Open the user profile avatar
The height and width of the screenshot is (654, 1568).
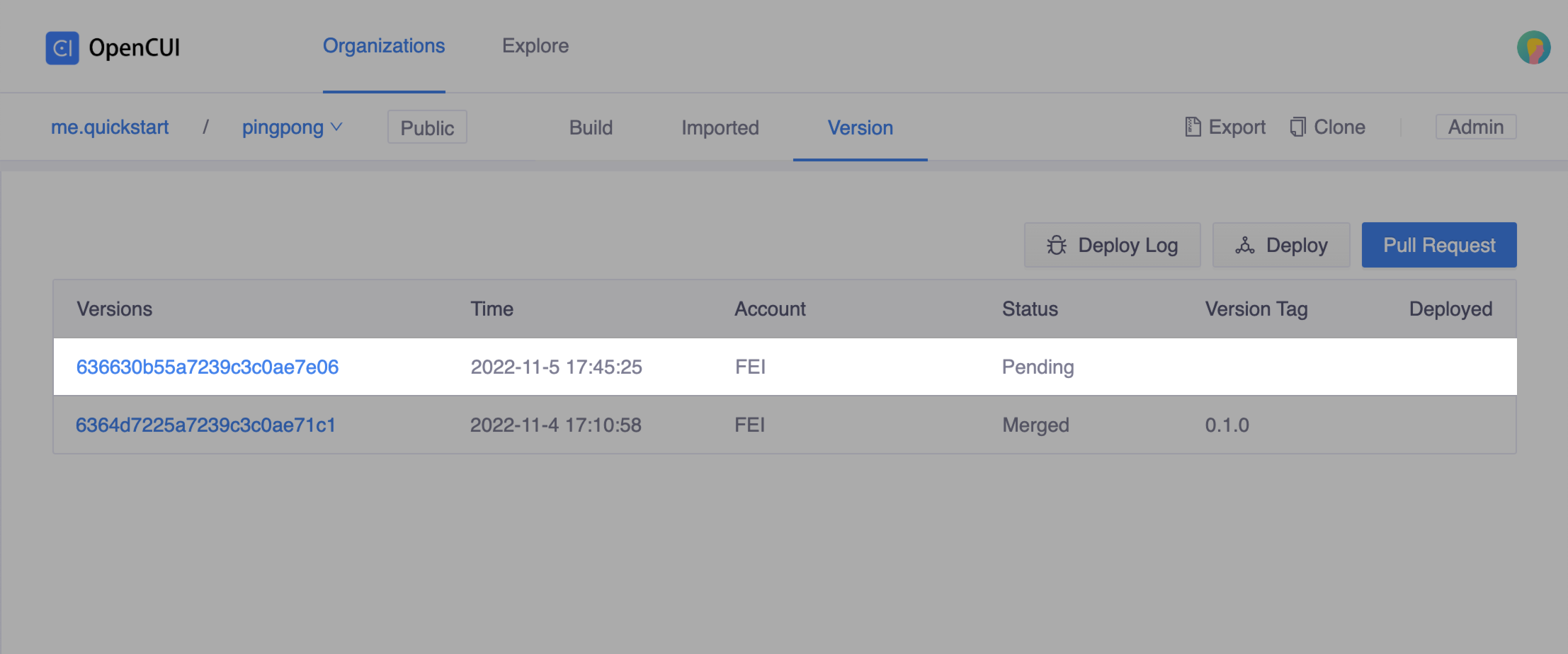click(1533, 47)
